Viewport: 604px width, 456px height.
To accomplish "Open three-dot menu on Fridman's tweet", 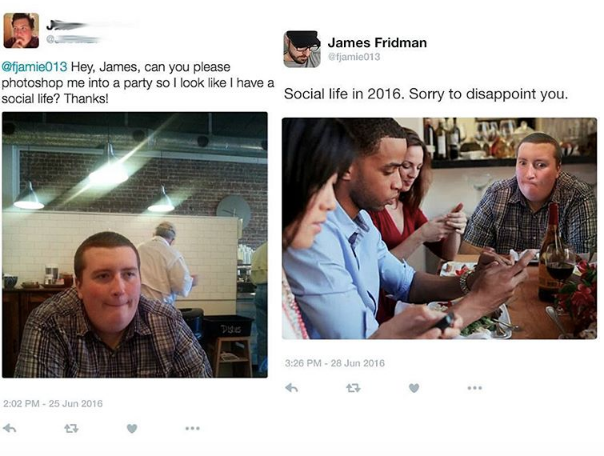I will pos(475,388).
